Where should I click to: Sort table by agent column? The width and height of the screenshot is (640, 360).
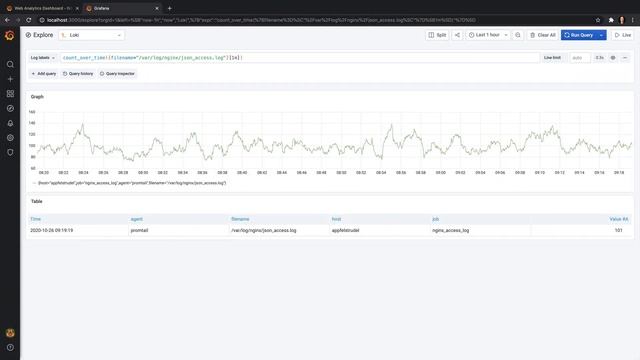[136, 219]
